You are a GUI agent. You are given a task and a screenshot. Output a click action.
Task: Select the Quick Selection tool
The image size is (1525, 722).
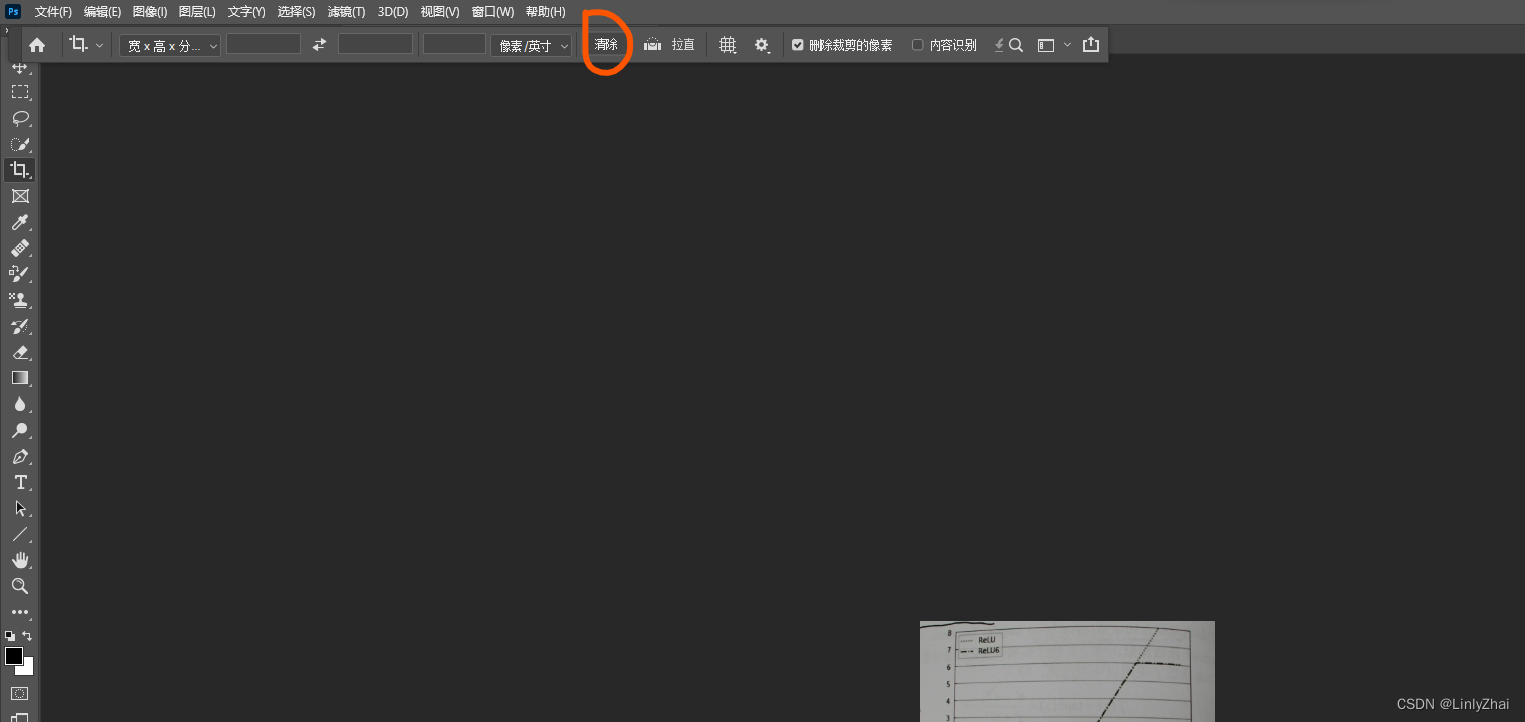20,144
